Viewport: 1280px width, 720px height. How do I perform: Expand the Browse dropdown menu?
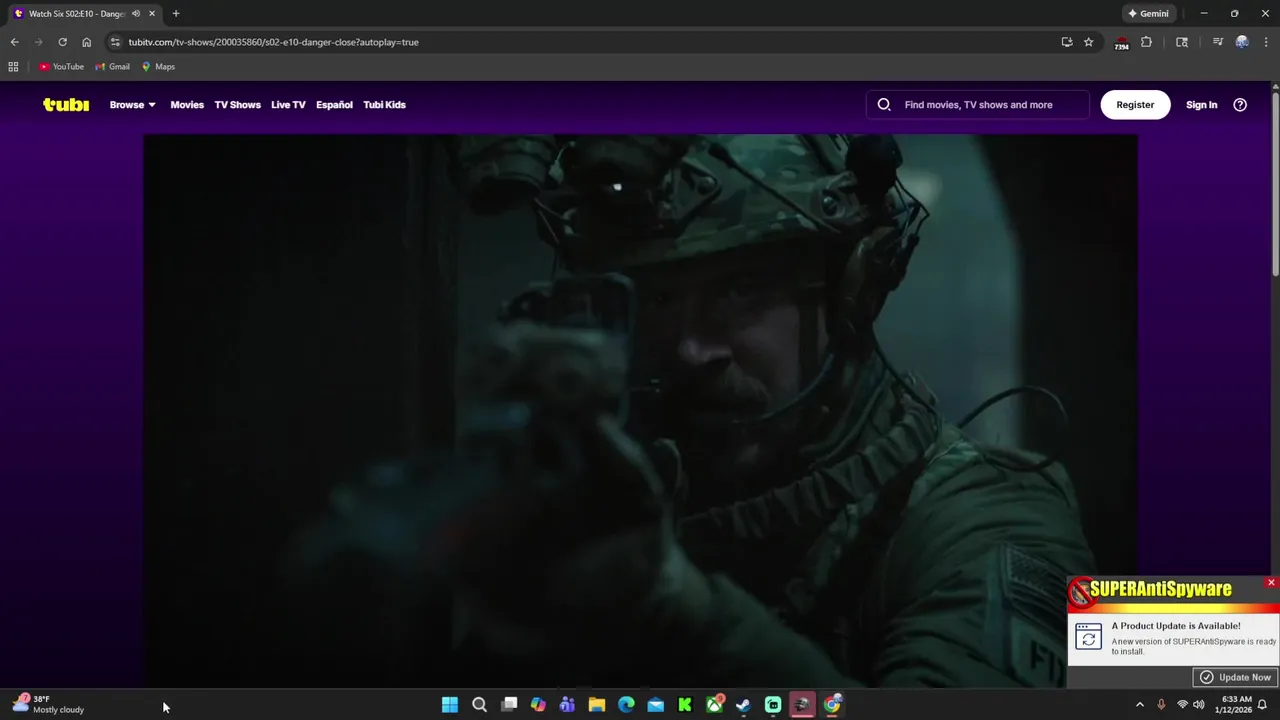click(x=133, y=105)
